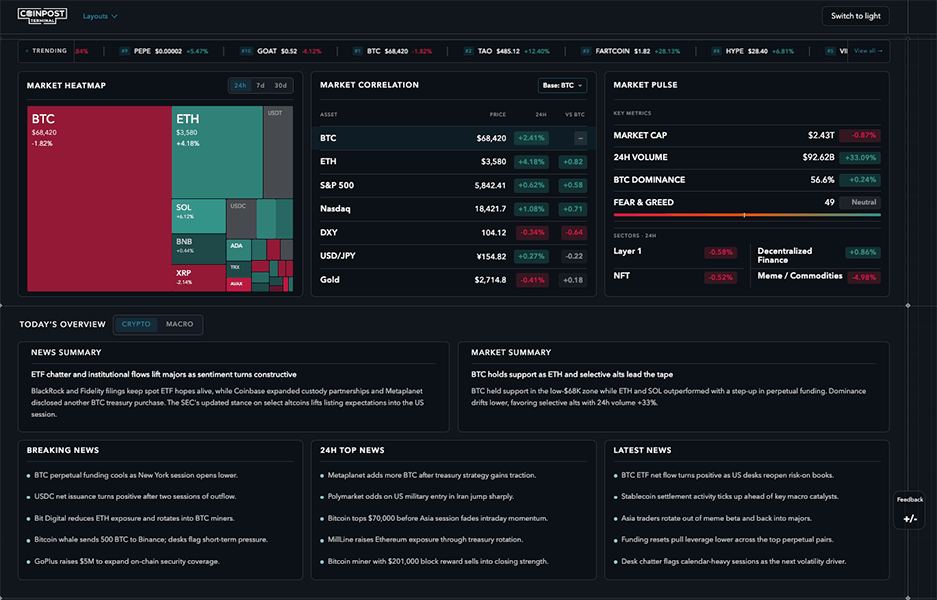Click the +/- feedback icon
937x600 pixels.
coord(910,519)
